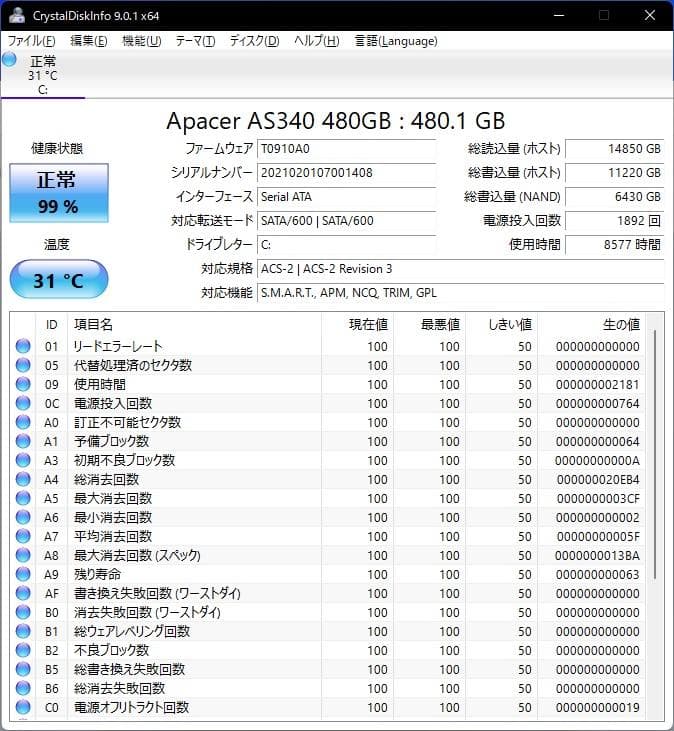Click the ID column header
Image resolution: width=674 pixels, height=731 pixels.
coord(51,324)
